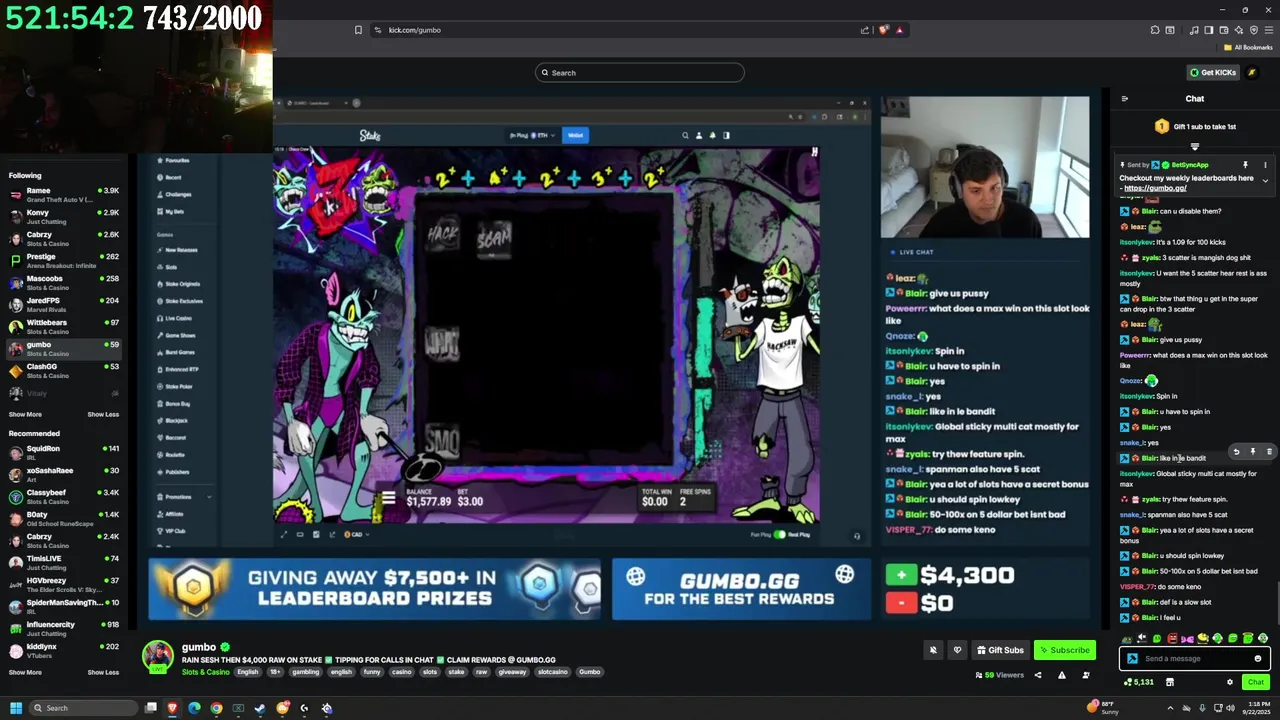This screenshot has height=720, width=1280.
Task: Bookmark page via address bar icon
Action: [358, 30]
